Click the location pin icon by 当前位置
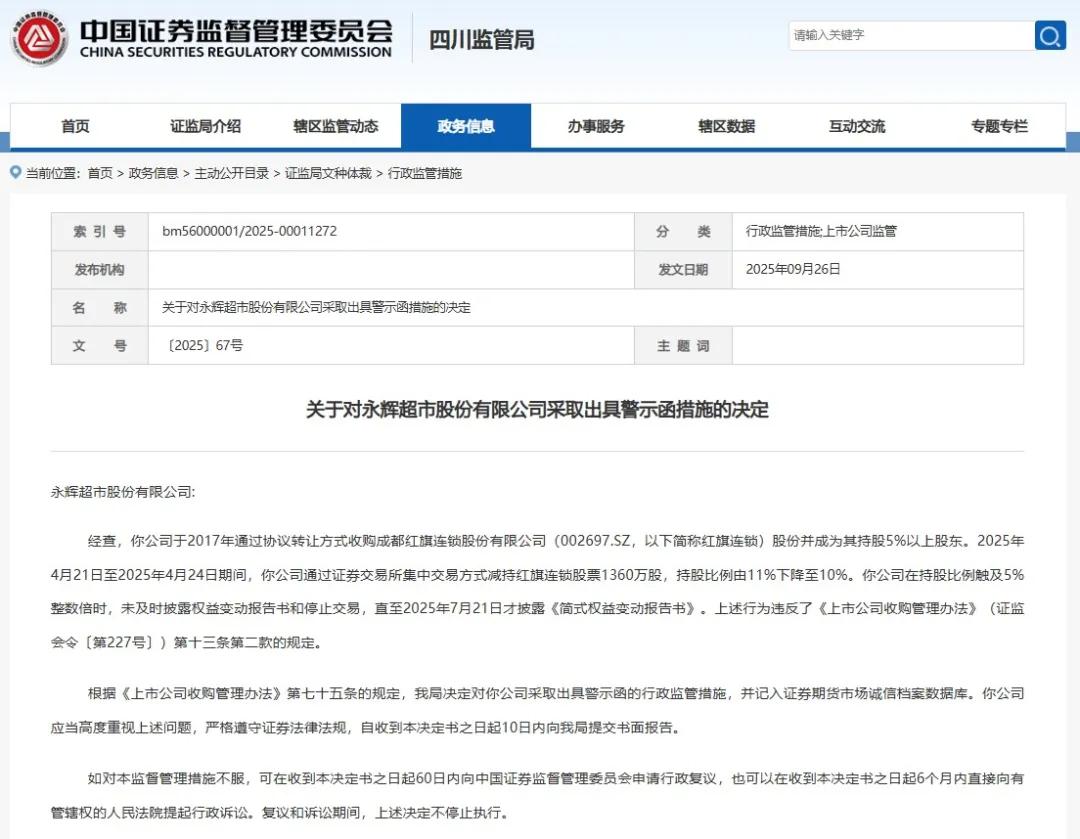Viewport: 1080px width, 839px height. 15,172
